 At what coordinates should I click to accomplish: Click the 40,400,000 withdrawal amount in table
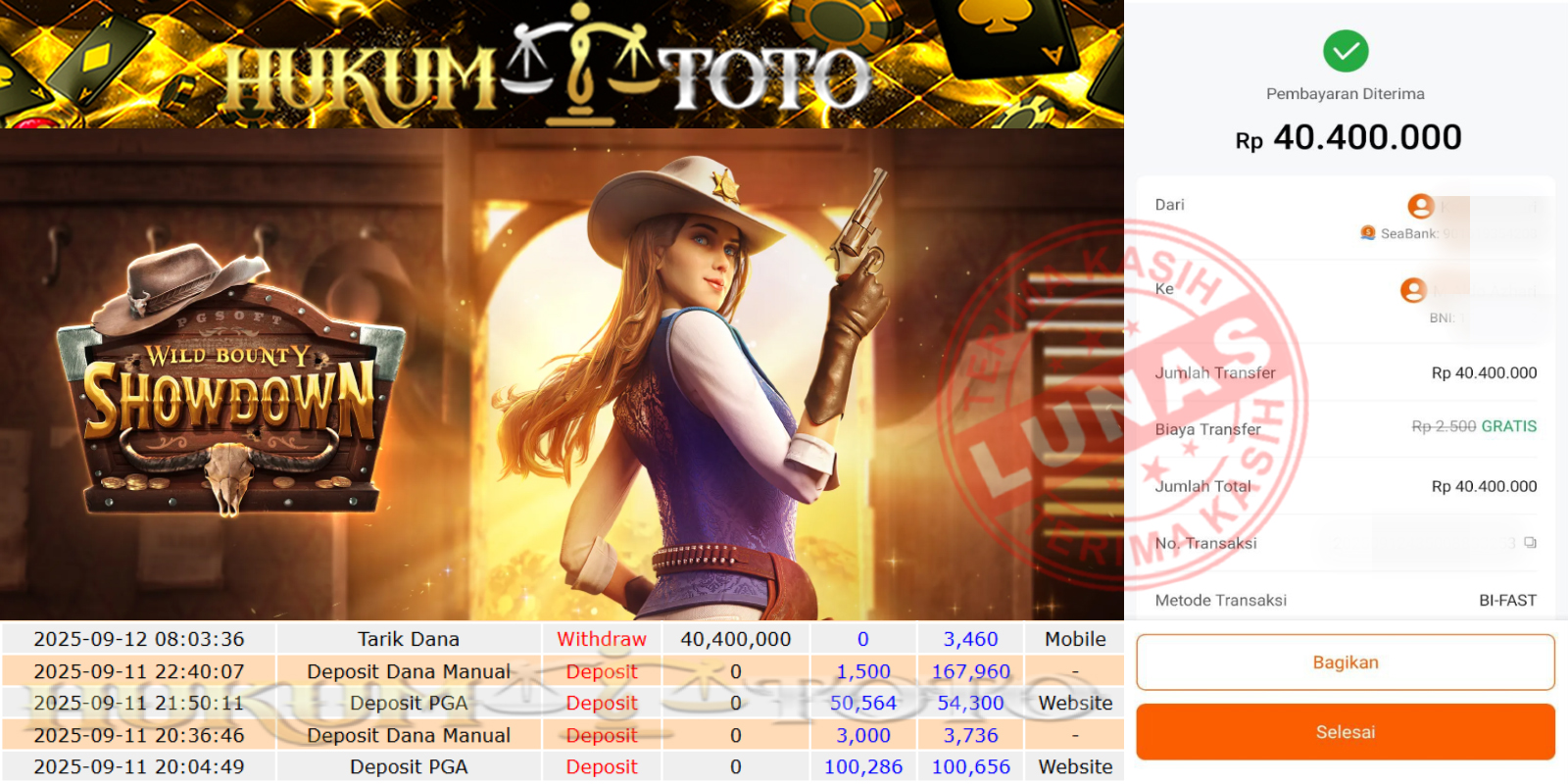click(x=735, y=639)
